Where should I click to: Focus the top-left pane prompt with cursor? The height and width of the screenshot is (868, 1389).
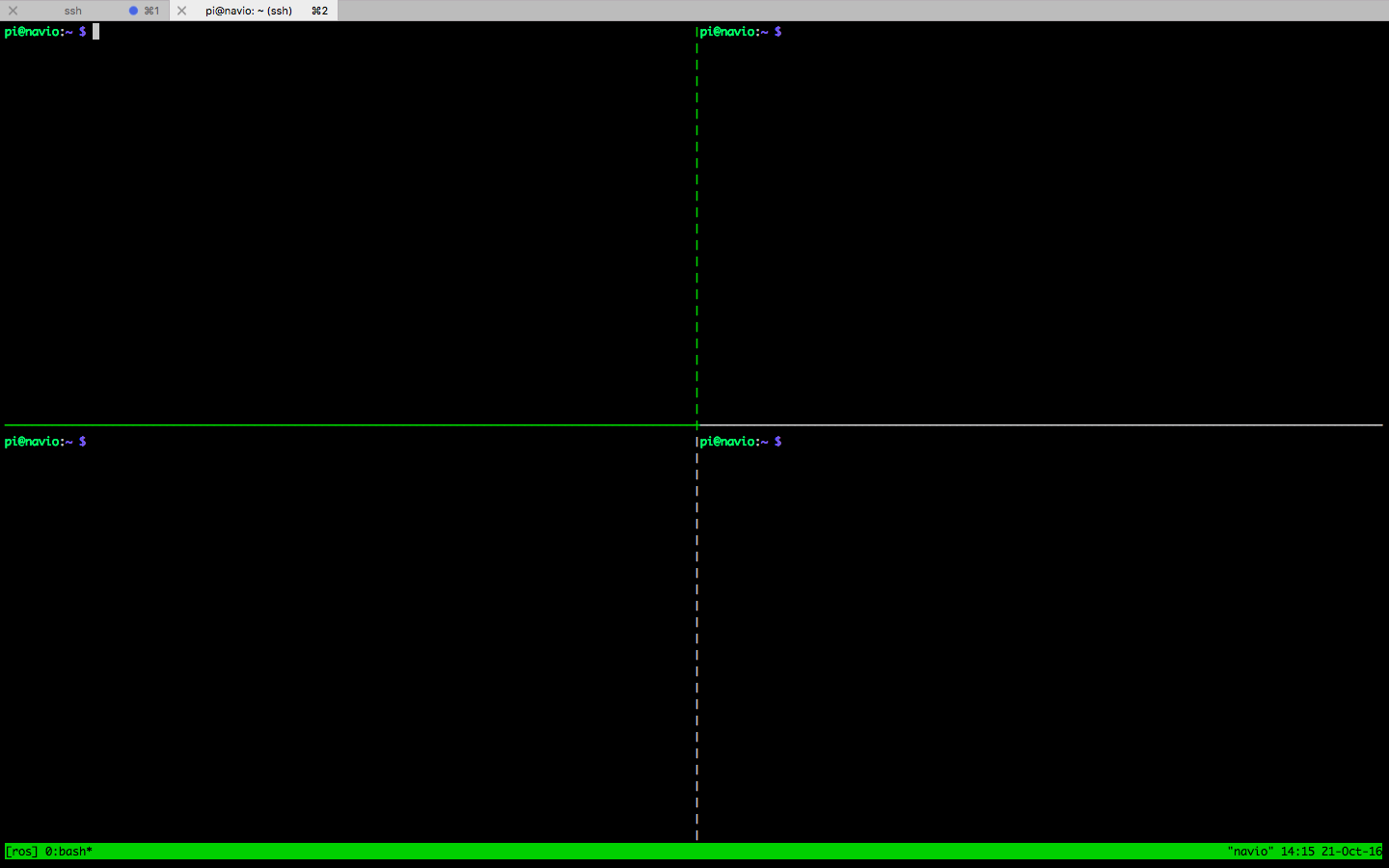[x=51, y=32]
